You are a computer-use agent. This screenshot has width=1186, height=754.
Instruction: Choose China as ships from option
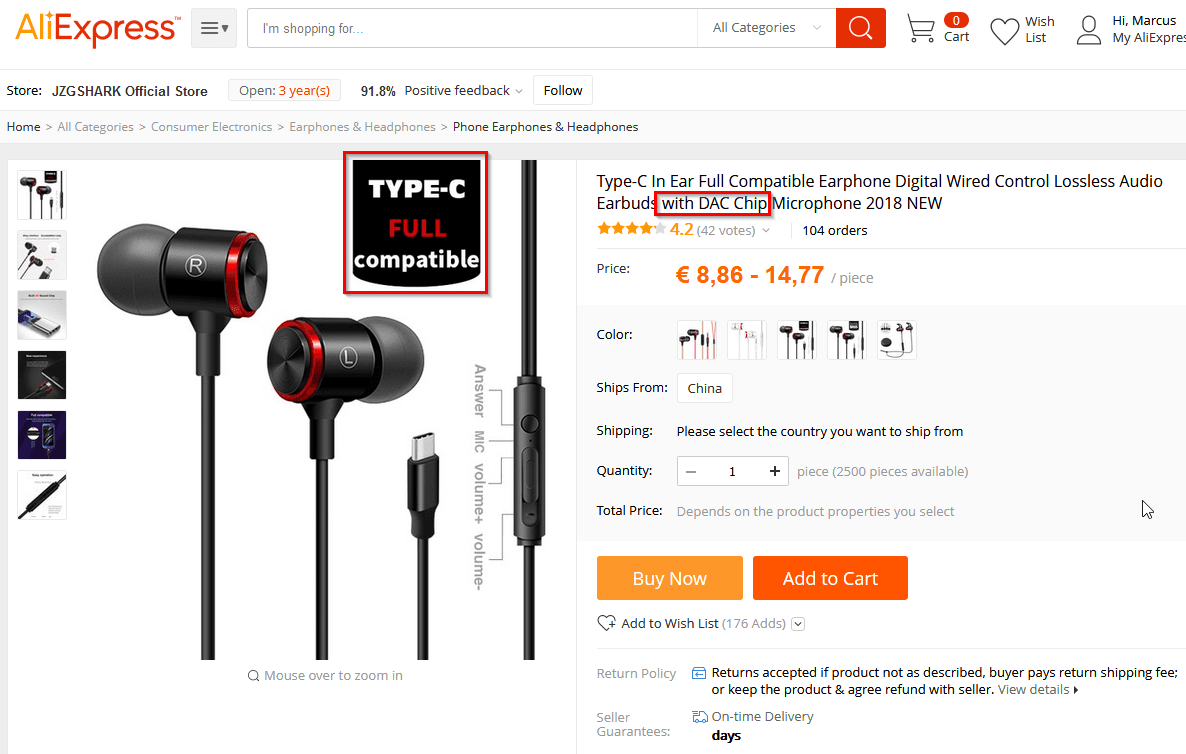704,388
